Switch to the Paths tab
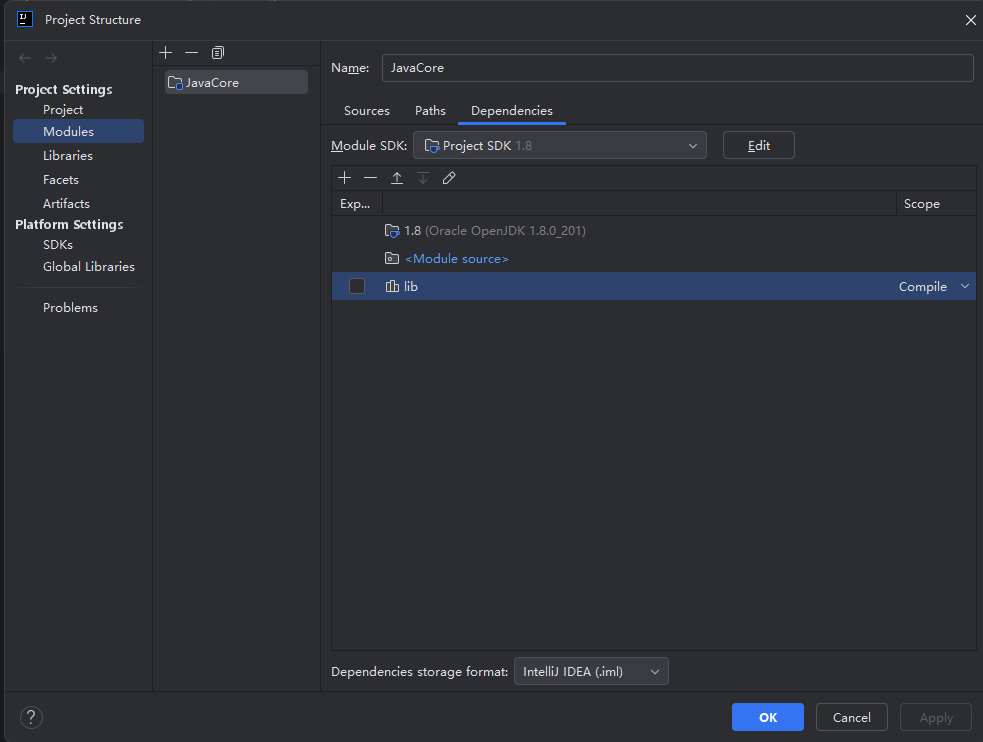The height and width of the screenshot is (742, 983). click(x=430, y=111)
